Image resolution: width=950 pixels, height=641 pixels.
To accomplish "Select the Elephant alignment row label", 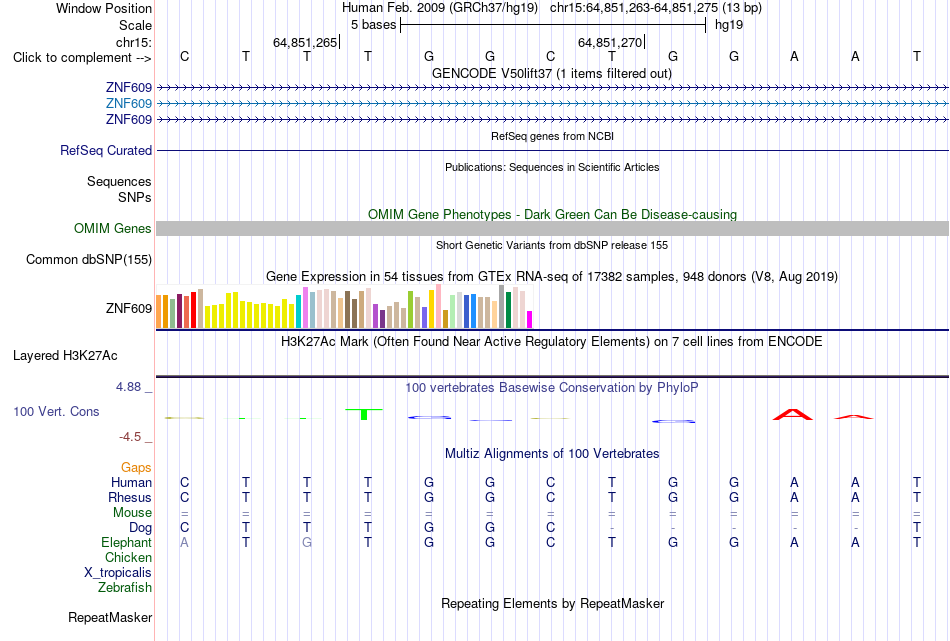I will [126, 542].
